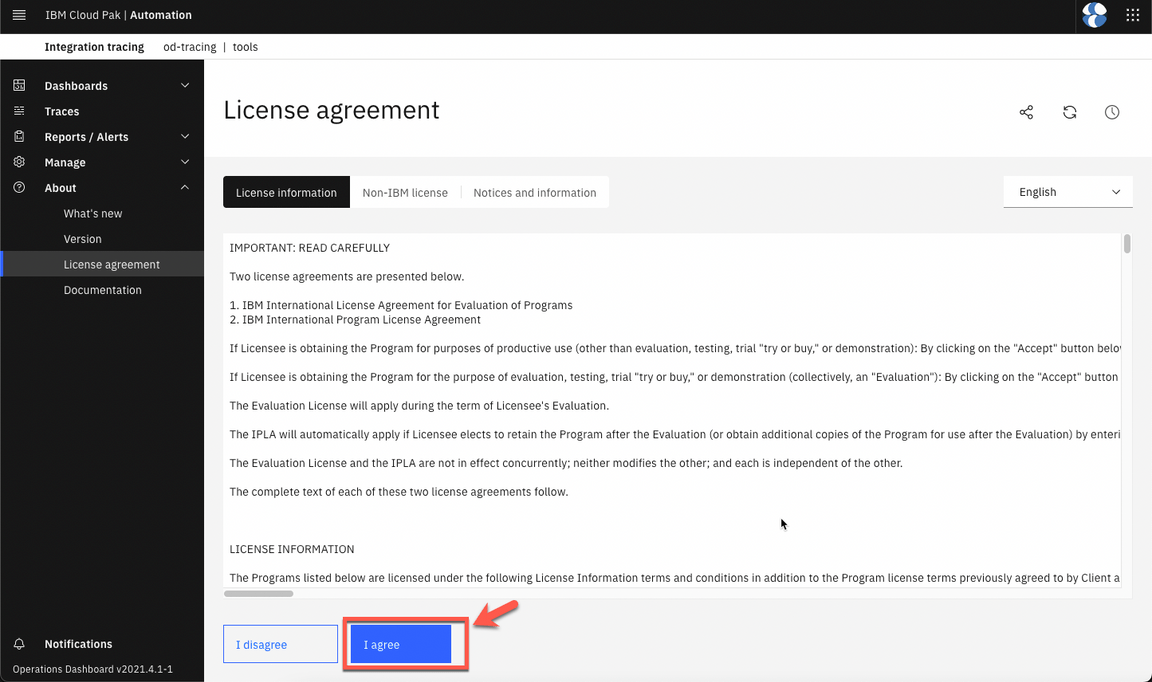The height and width of the screenshot is (682, 1152).
Task: Switch to the Non-IBM license tab
Action: point(405,193)
